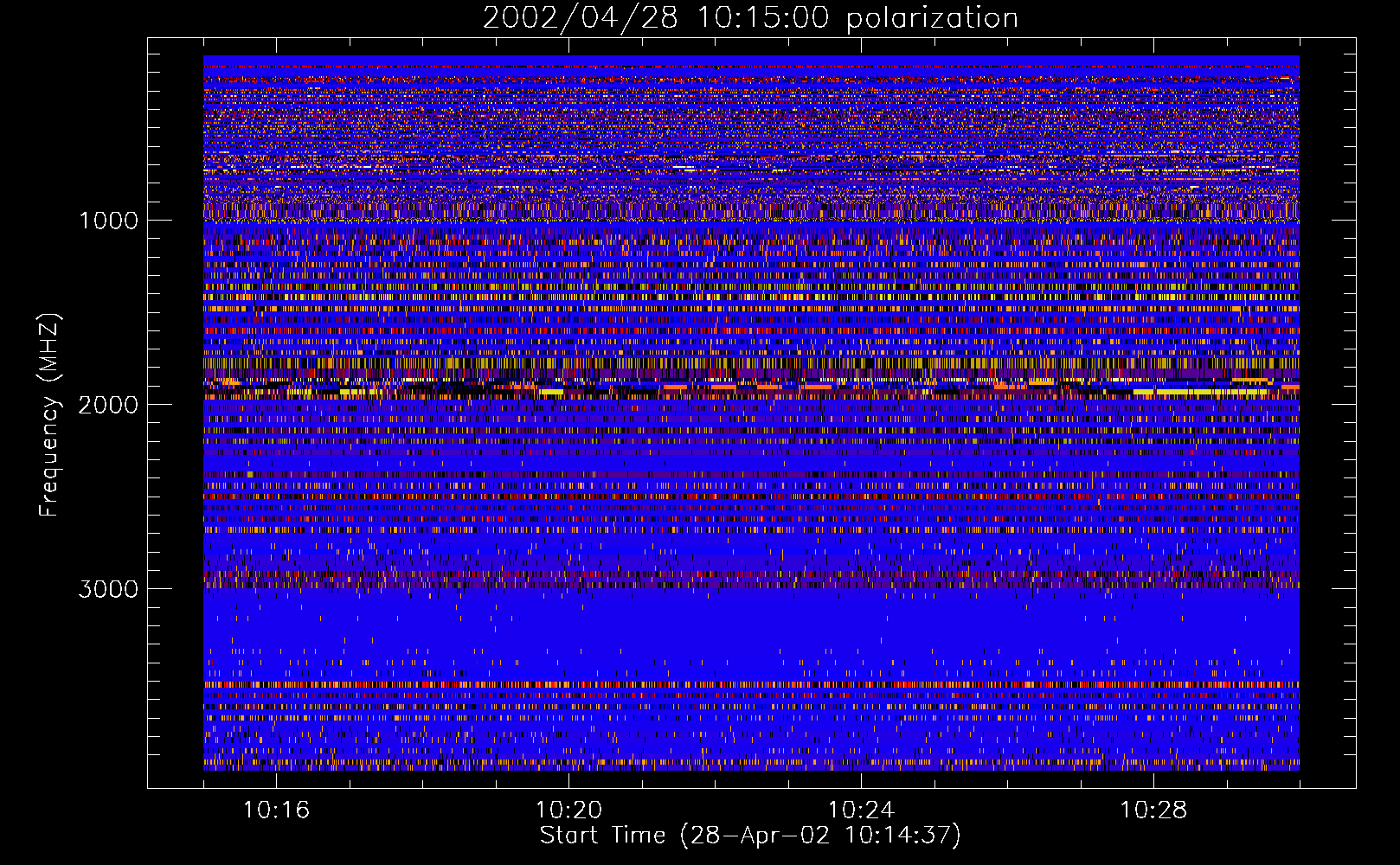Click the 10:24 time tick label
This screenshot has height=865, width=1400.
click(x=861, y=810)
